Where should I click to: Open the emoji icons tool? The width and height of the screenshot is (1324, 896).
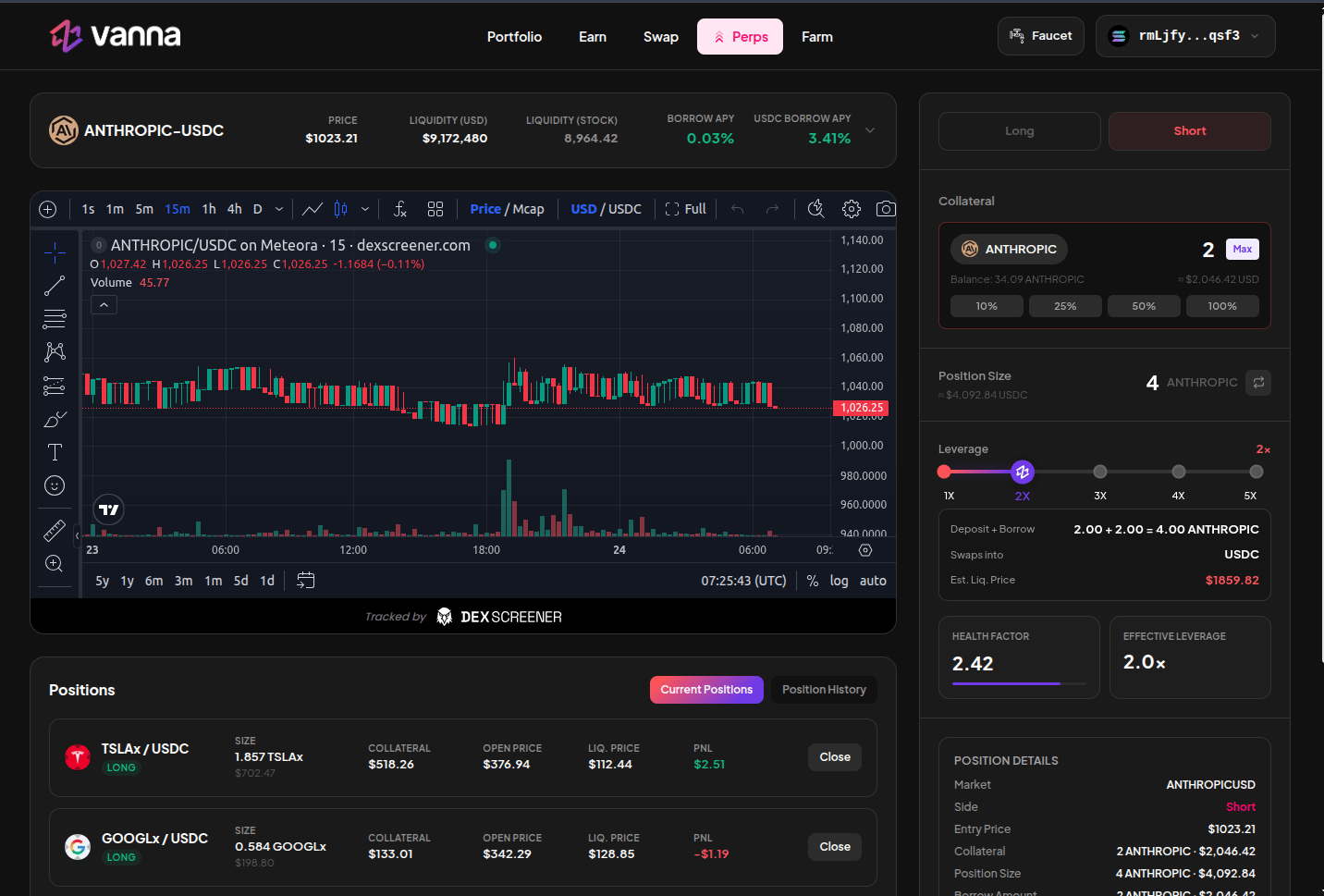point(55,485)
